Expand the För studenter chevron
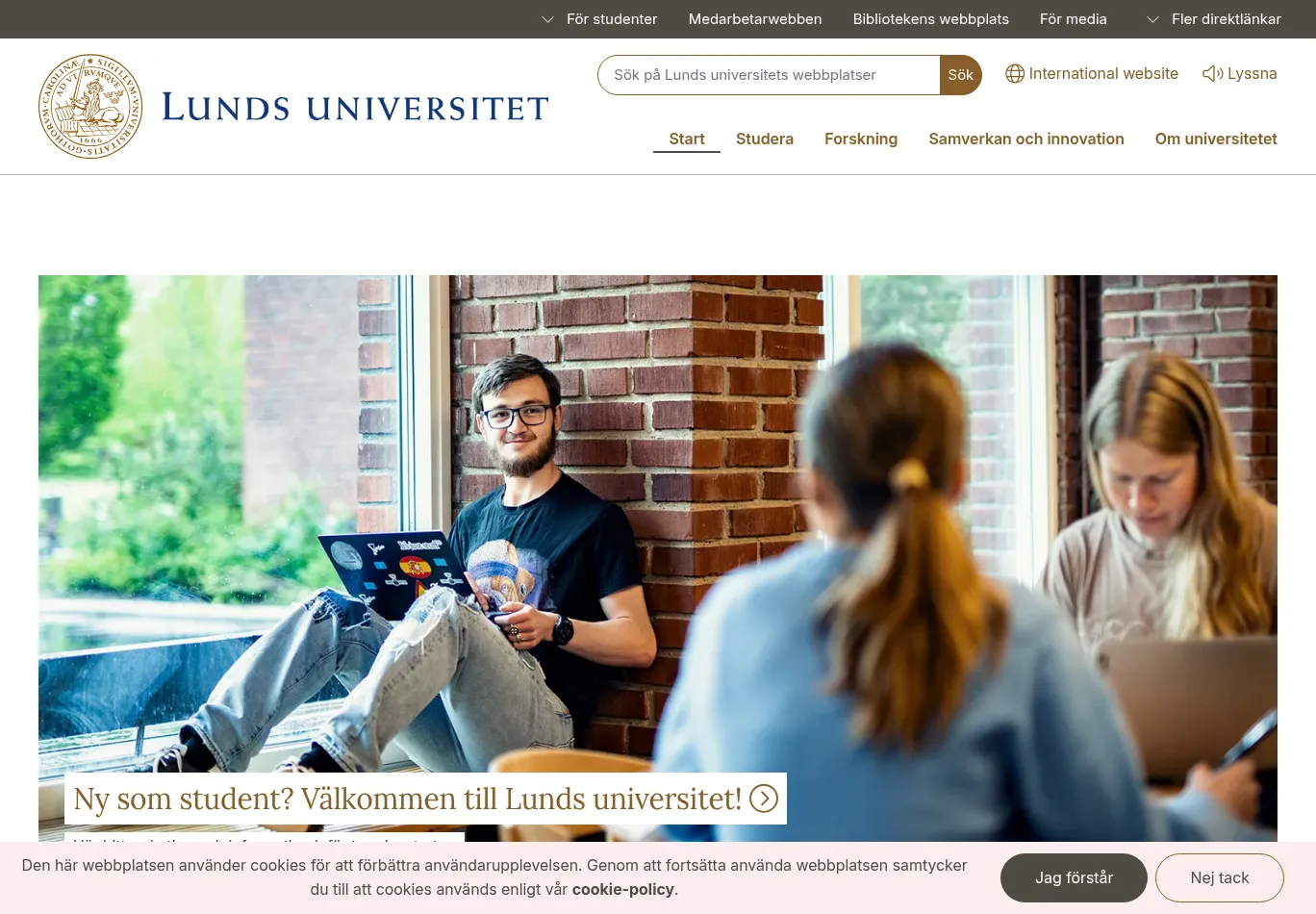 548,19
